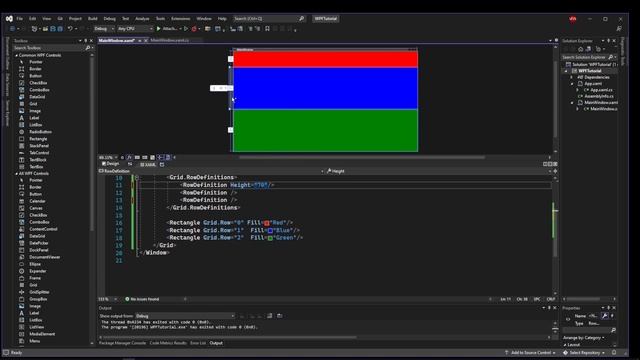The height and width of the screenshot is (360, 640).
Task: Open the File menu
Action: [20, 18]
